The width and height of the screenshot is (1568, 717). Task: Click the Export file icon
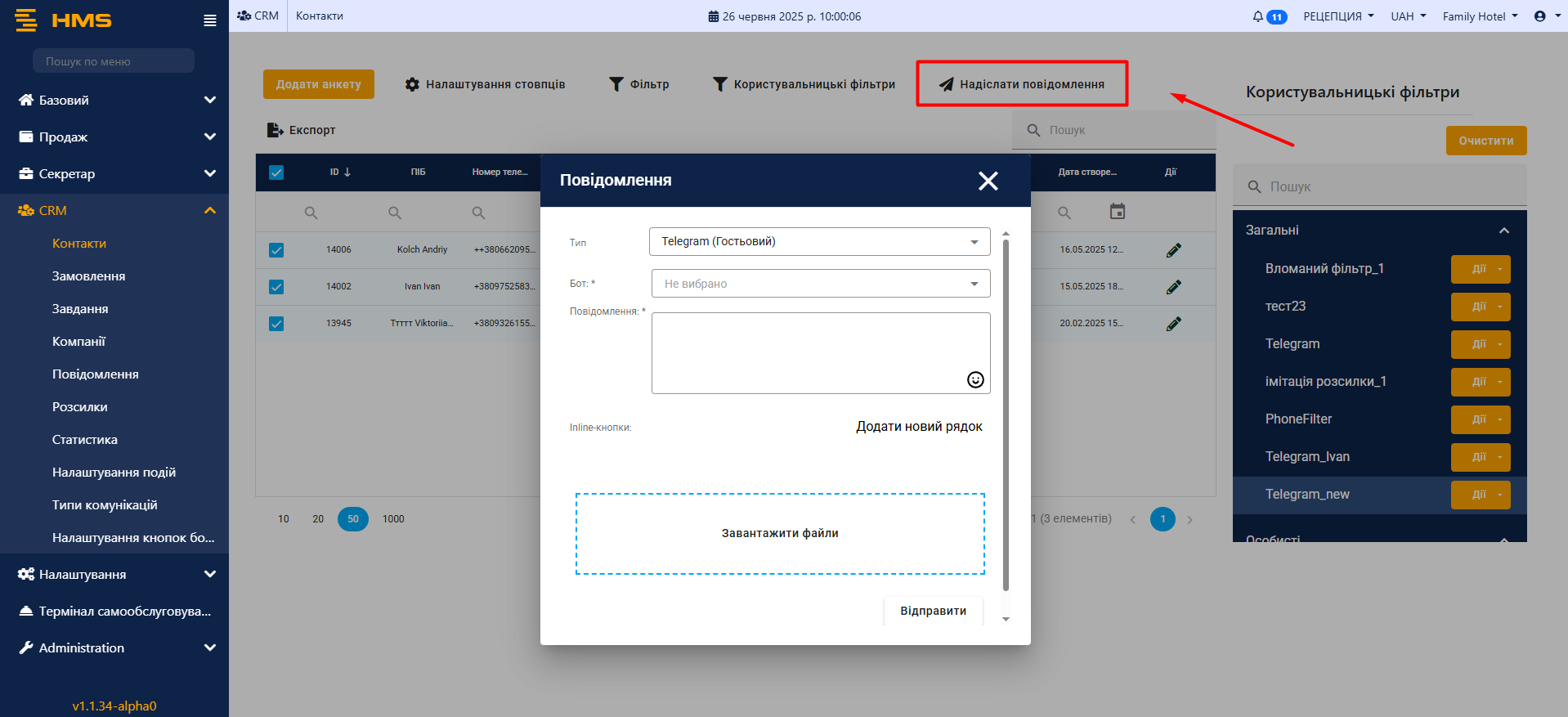[x=275, y=130]
